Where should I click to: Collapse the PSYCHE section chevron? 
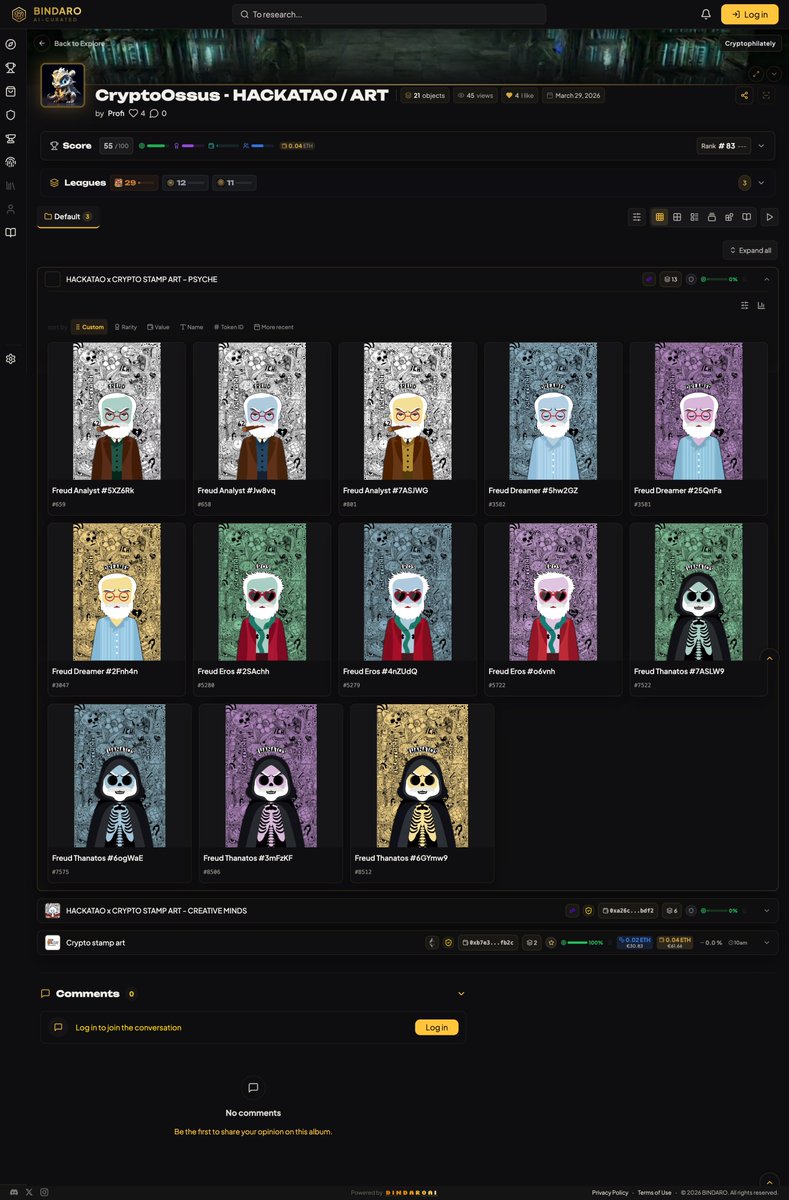coord(767,279)
